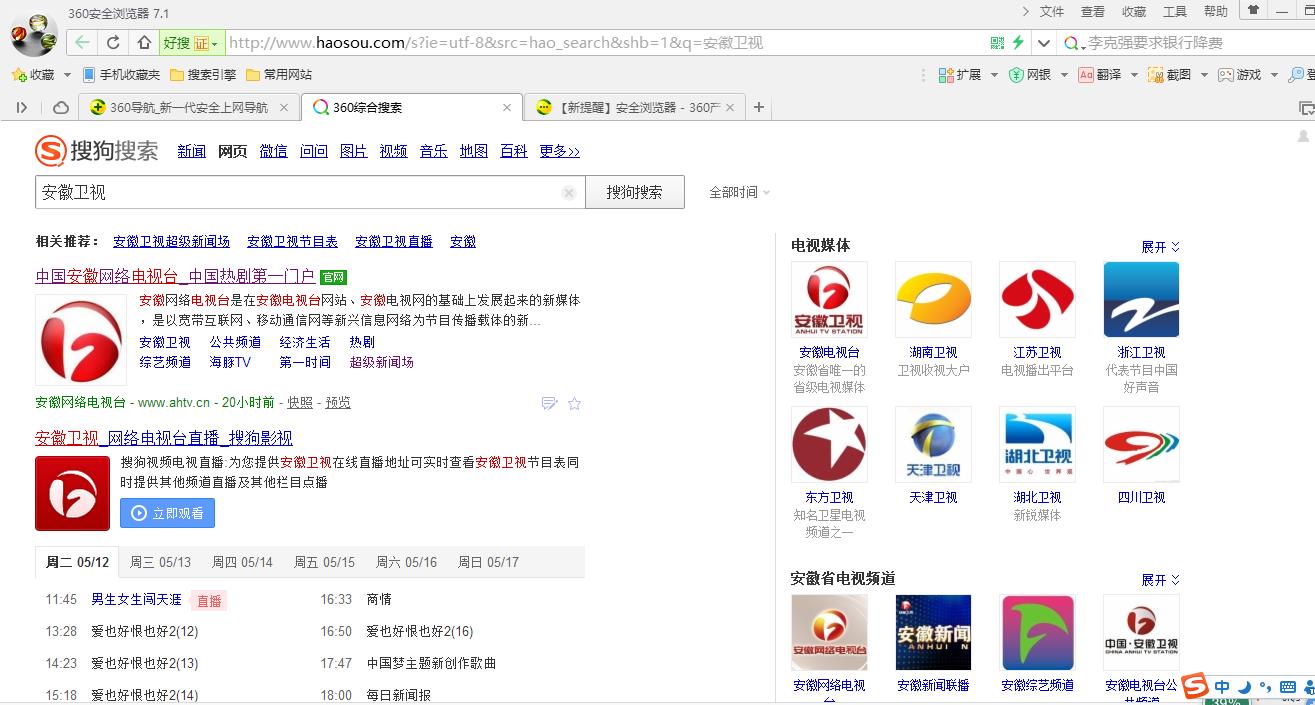The height and width of the screenshot is (705, 1315).
Task: Clear the search box with the X icon
Action: tap(569, 193)
